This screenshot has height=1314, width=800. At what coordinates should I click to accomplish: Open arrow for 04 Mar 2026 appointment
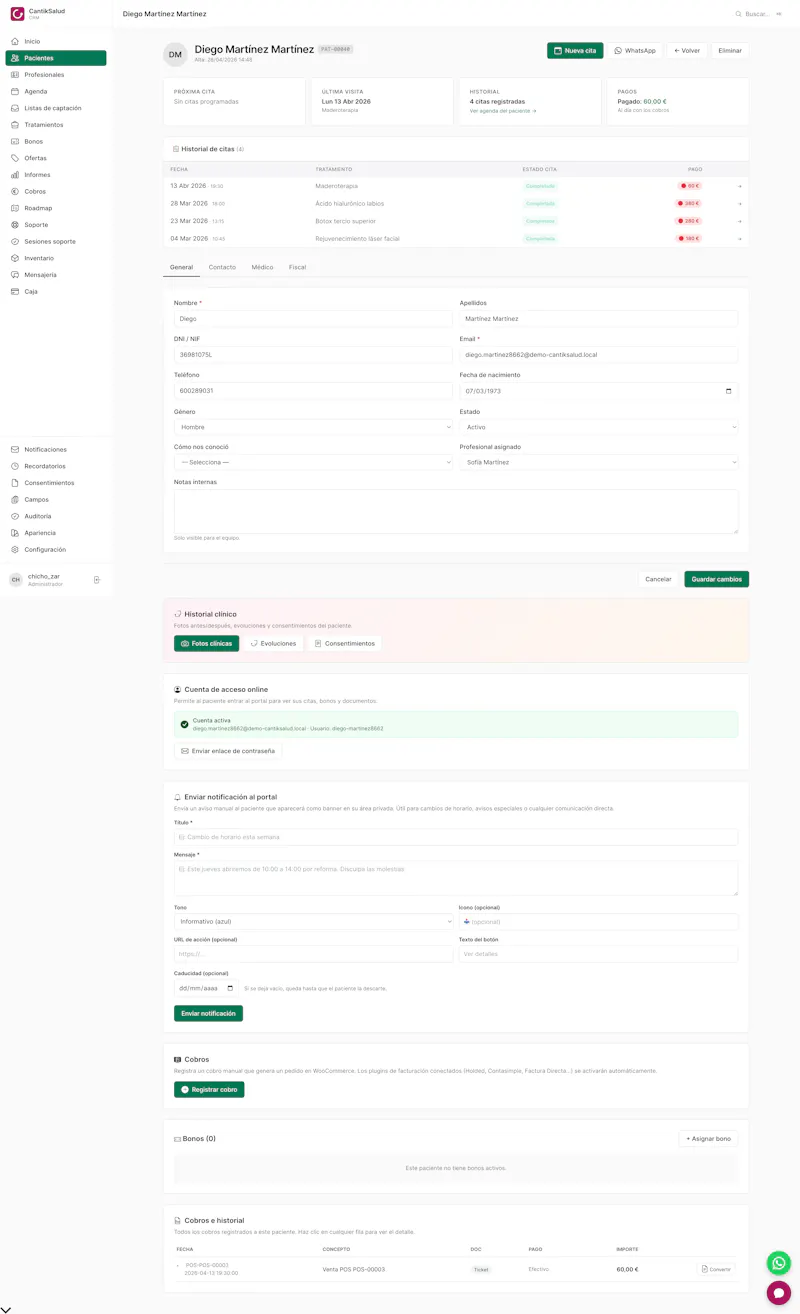[740, 238]
